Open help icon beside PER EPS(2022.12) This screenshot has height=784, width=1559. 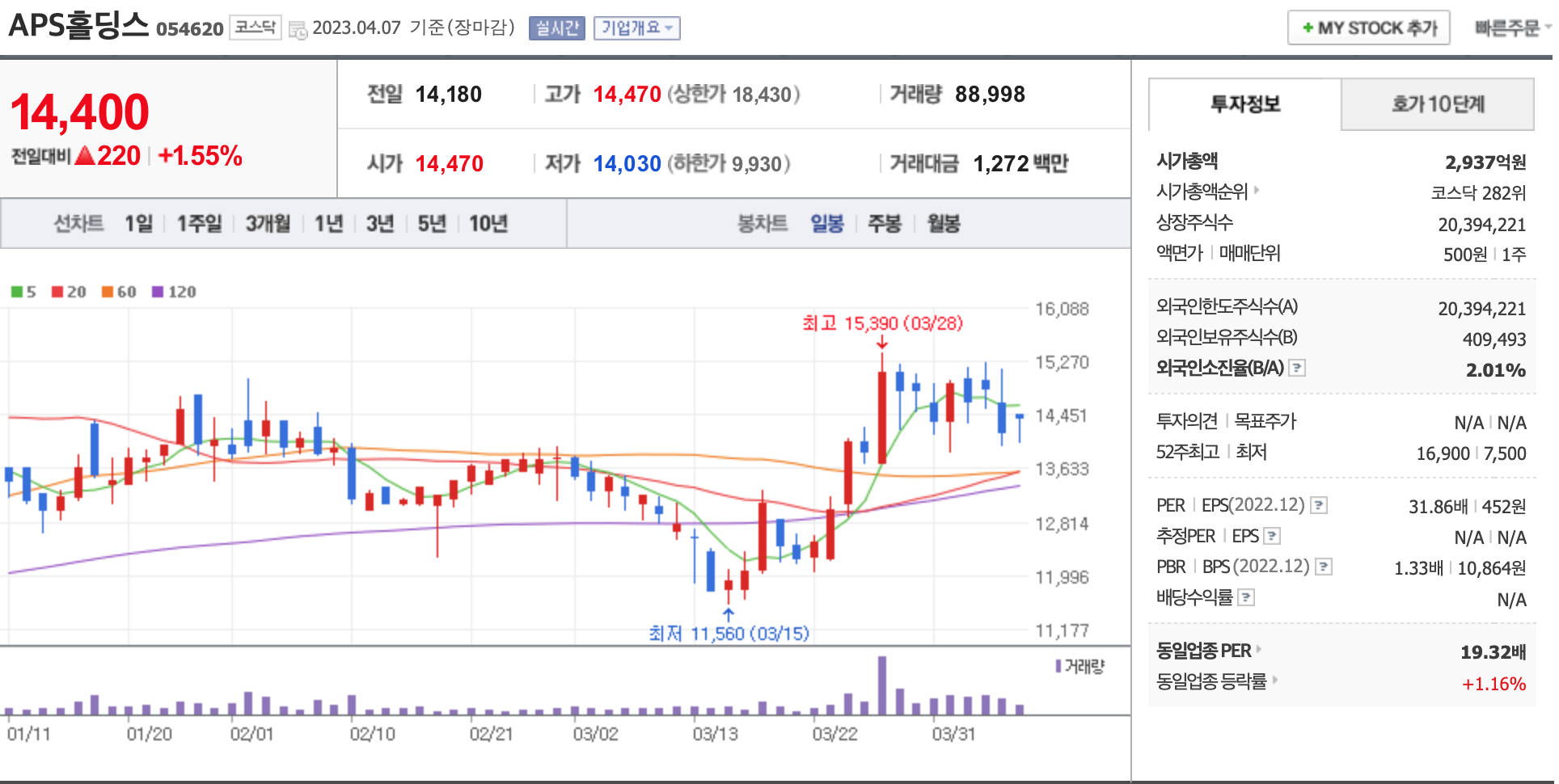pyautogui.click(x=1319, y=506)
